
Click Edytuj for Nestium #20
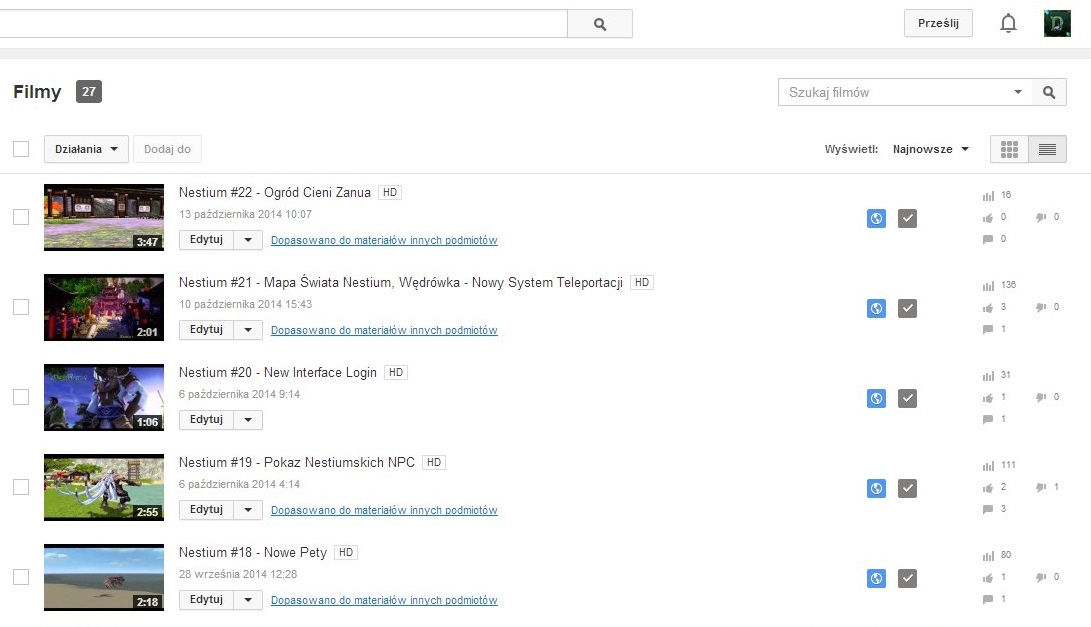[x=206, y=420]
